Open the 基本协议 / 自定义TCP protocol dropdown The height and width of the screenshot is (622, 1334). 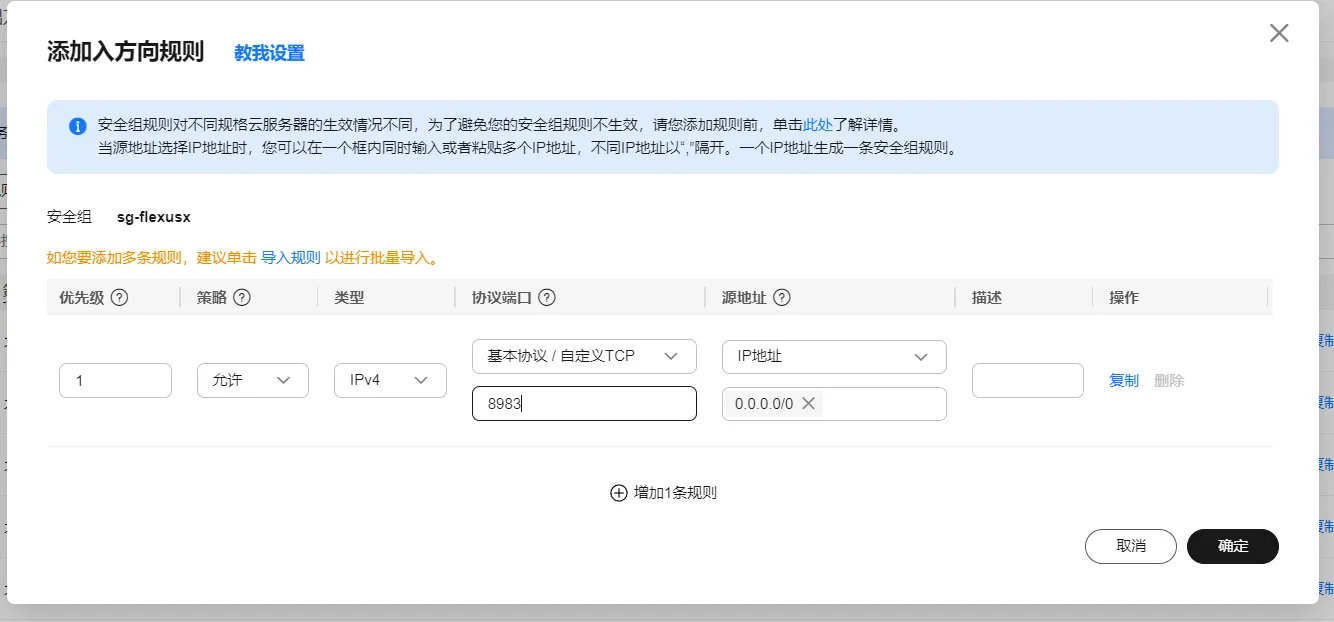pyautogui.click(x=584, y=356)
